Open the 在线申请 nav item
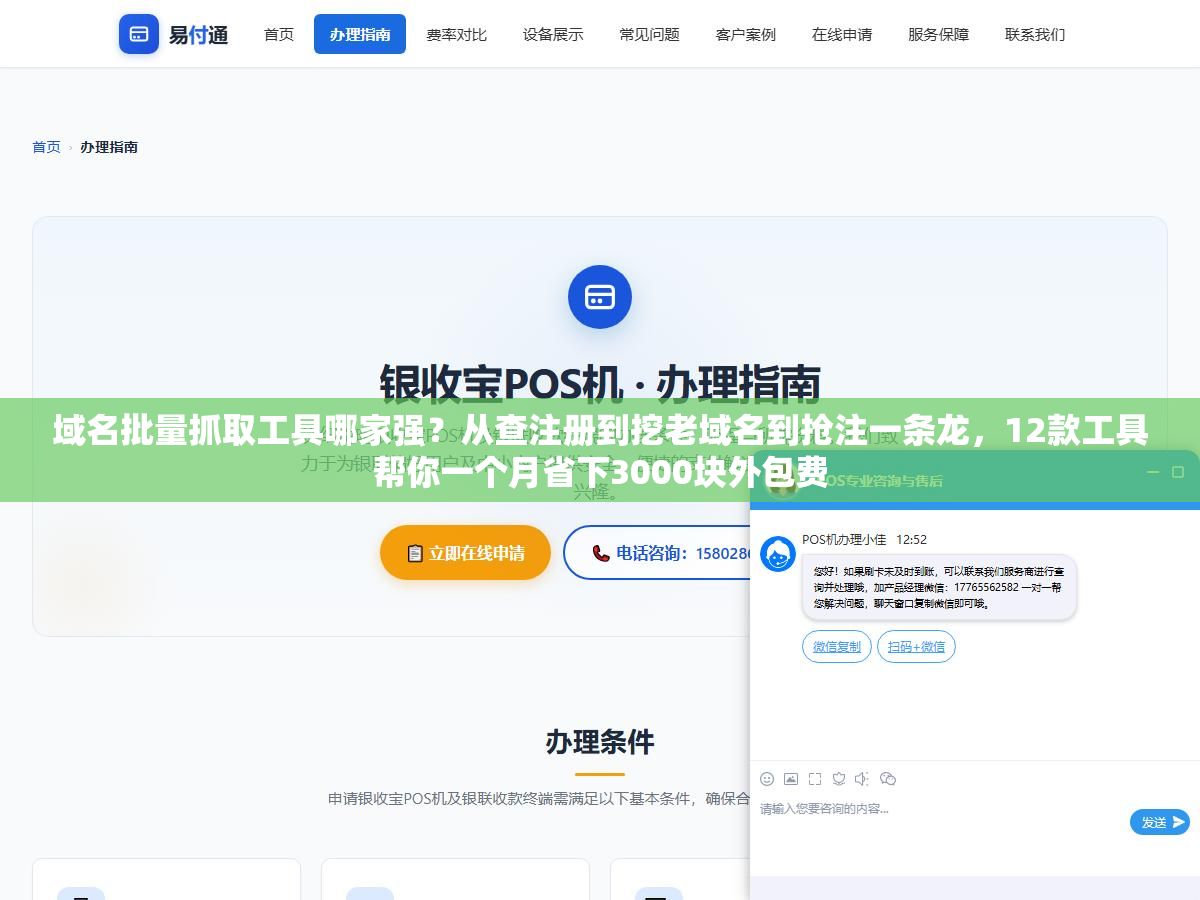The image size is (1200, 900). (x=842, y=34)
